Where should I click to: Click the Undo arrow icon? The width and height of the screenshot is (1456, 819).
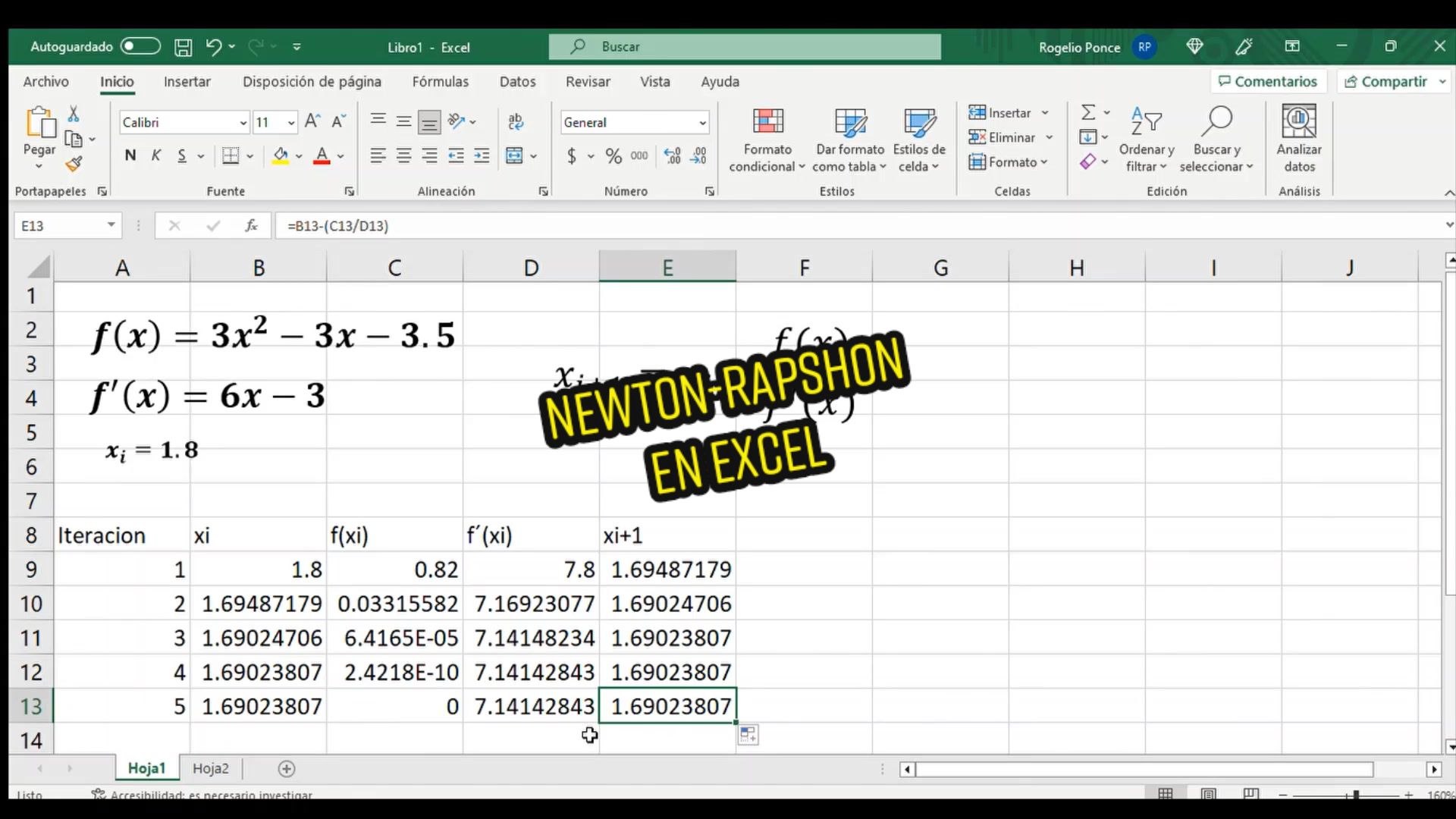213,47
